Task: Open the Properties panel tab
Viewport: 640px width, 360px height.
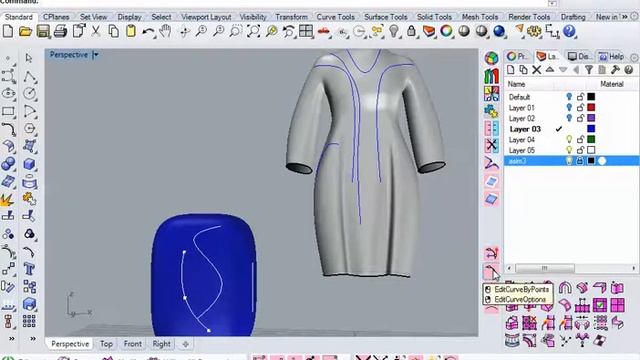Action: point(518,57)
